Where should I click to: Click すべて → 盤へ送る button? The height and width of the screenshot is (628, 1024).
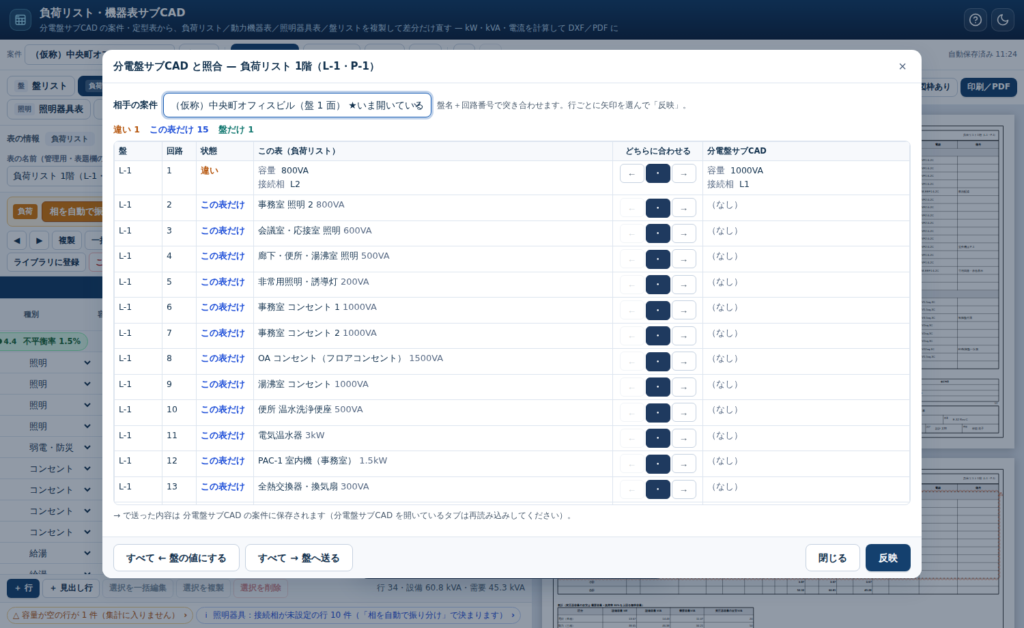(x=298, y=558)
